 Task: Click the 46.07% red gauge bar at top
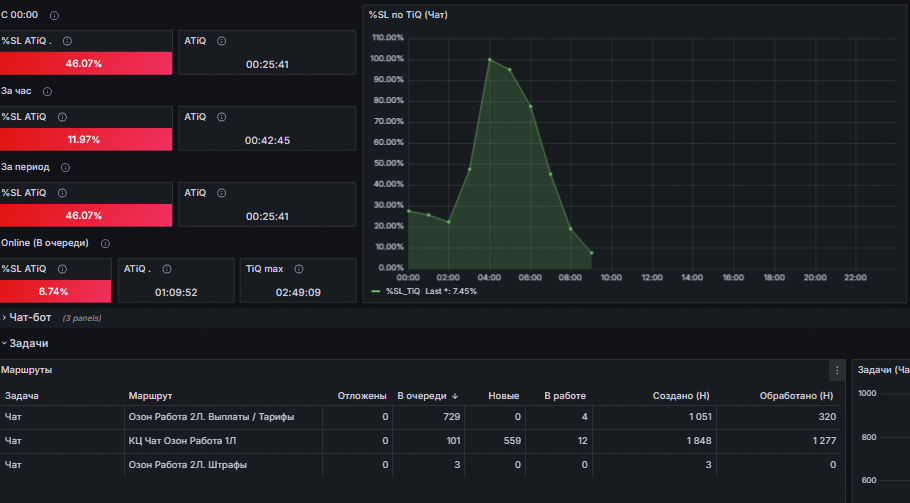[86, 63]
